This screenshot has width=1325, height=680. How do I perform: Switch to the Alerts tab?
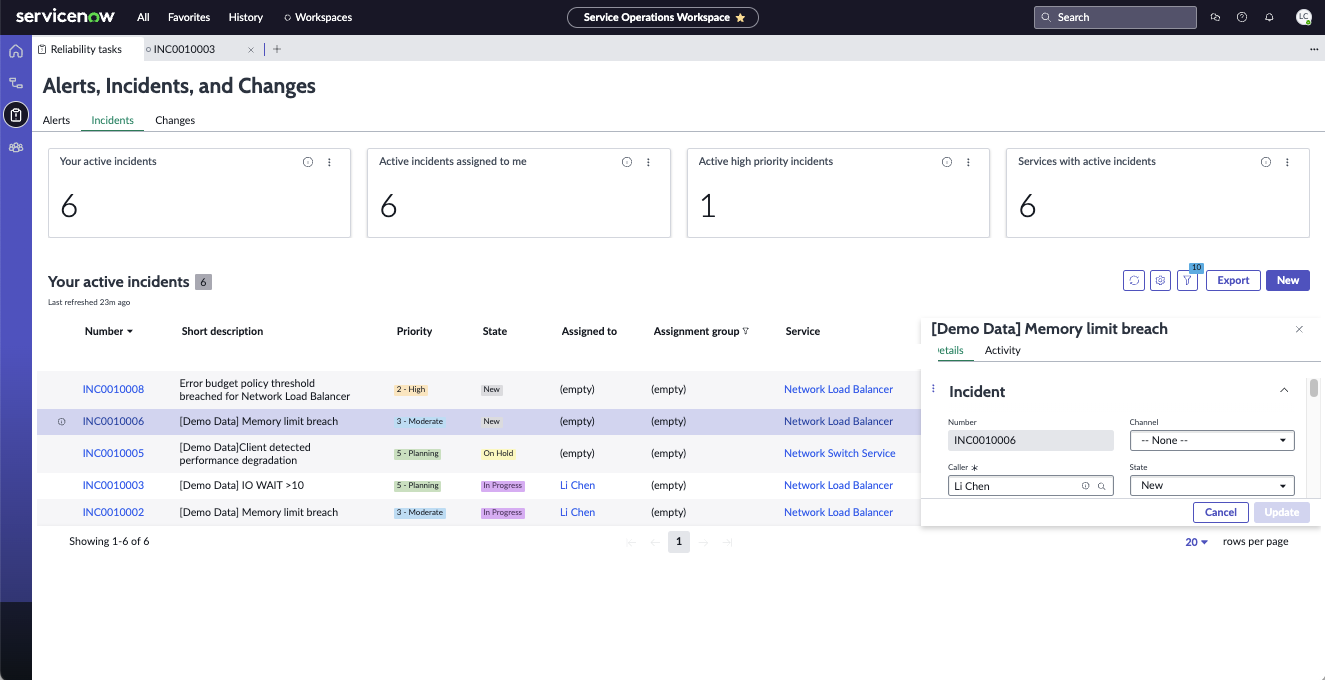tap(56, 120)
